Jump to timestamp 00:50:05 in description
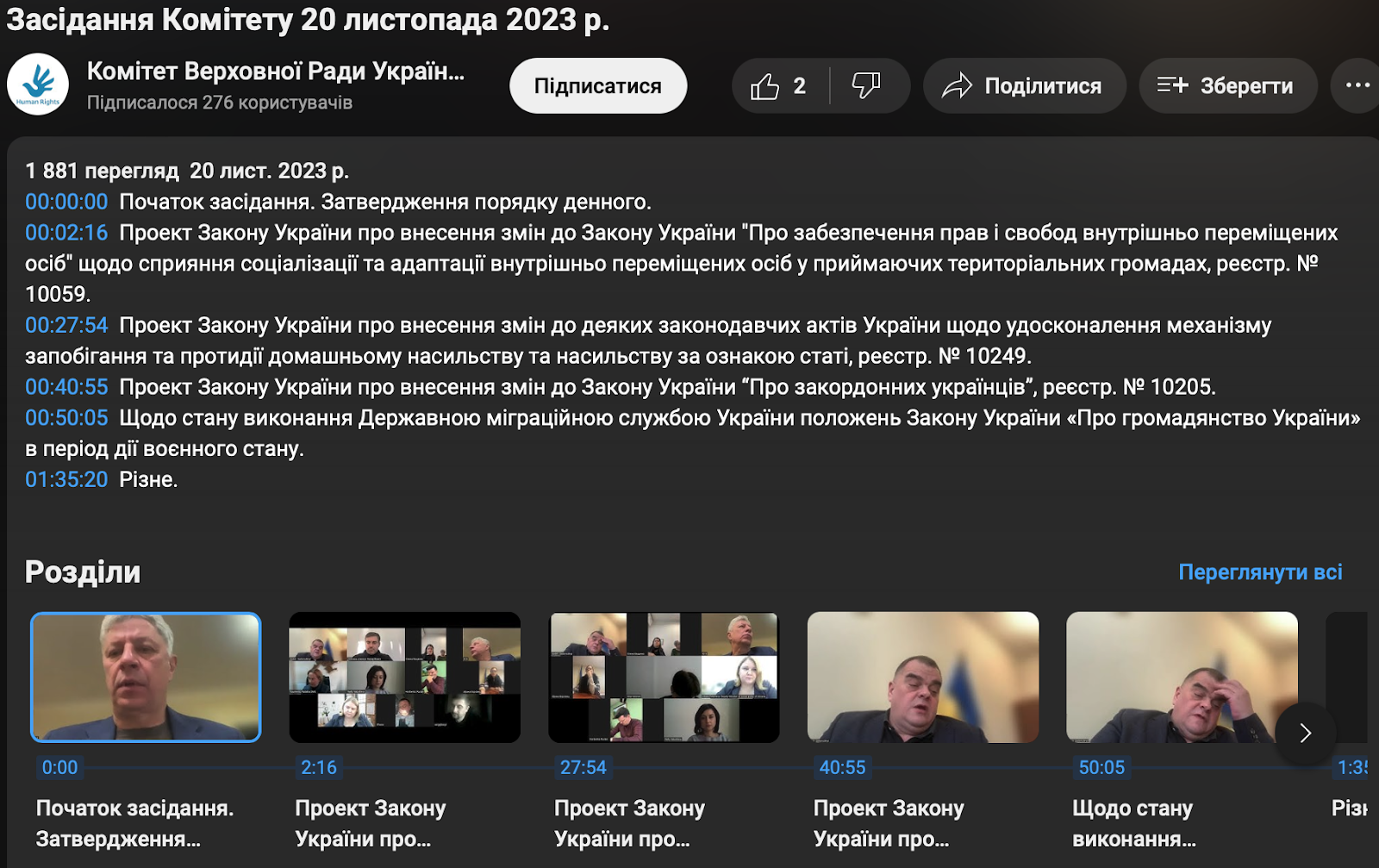1379x868 pixels. 66,418
